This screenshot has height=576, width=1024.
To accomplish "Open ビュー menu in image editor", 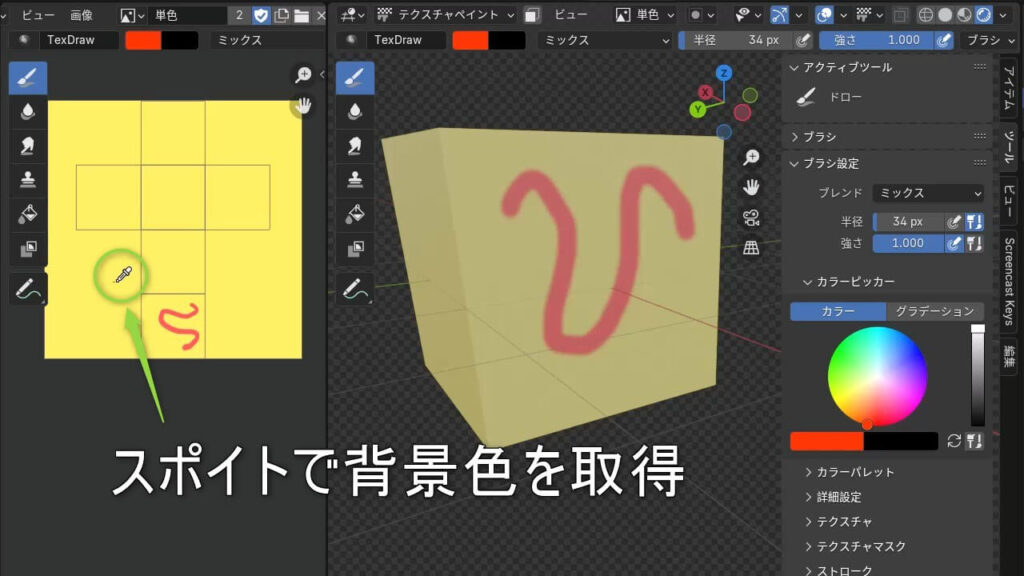I will pyautogui.click(x=38, y=14).
